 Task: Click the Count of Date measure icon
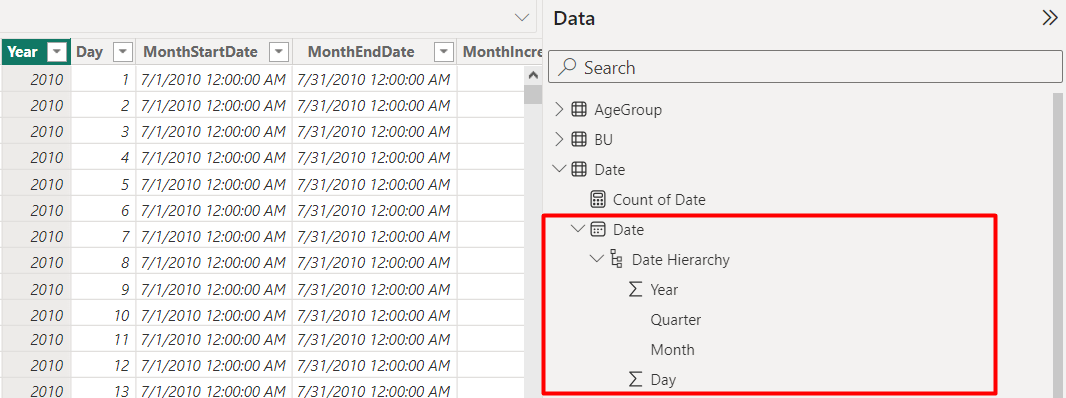(x=598, y=199)
